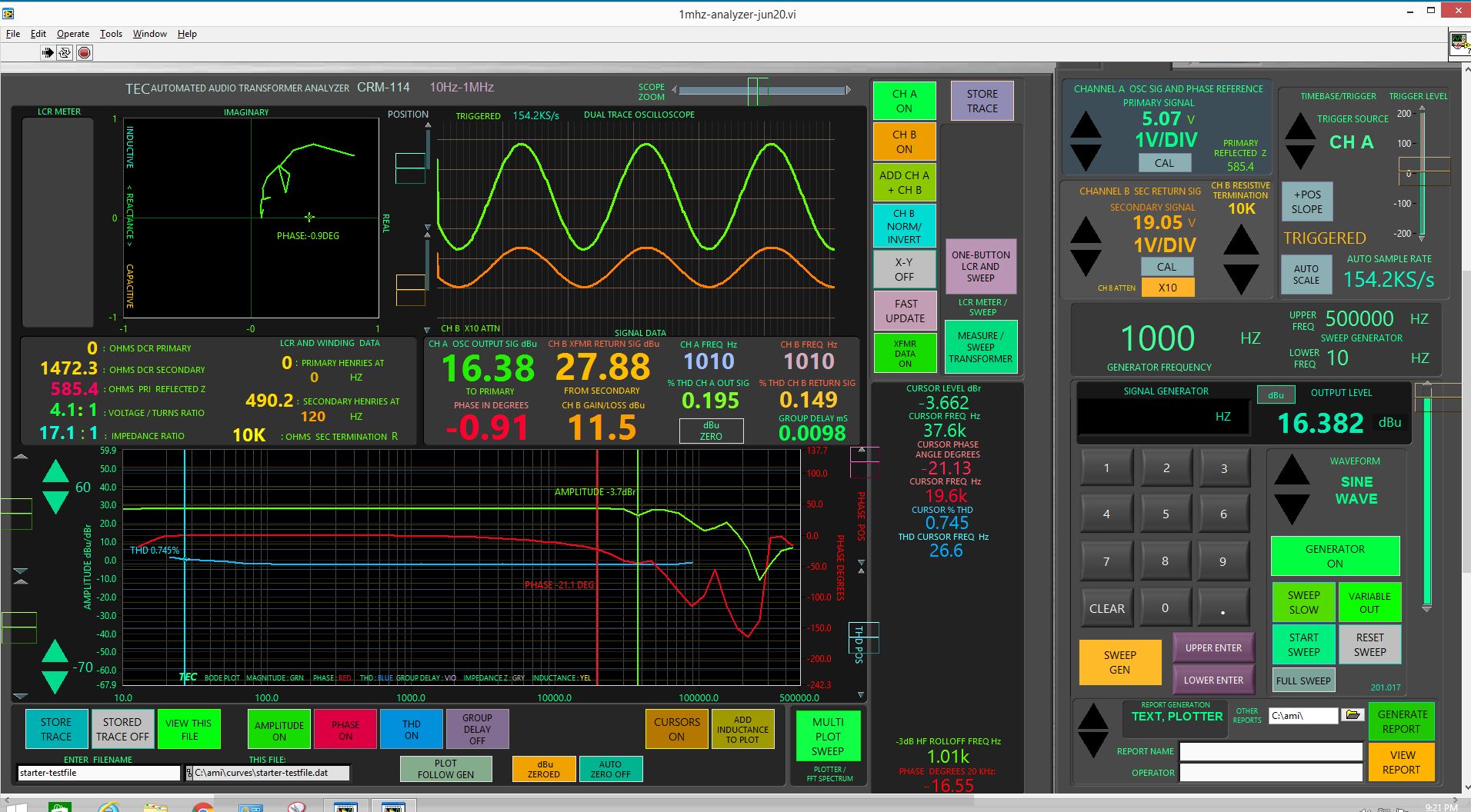
Task: Click the Channel B volts/div up arrow
Action: pyautogui.click(x=1086, y=230)
